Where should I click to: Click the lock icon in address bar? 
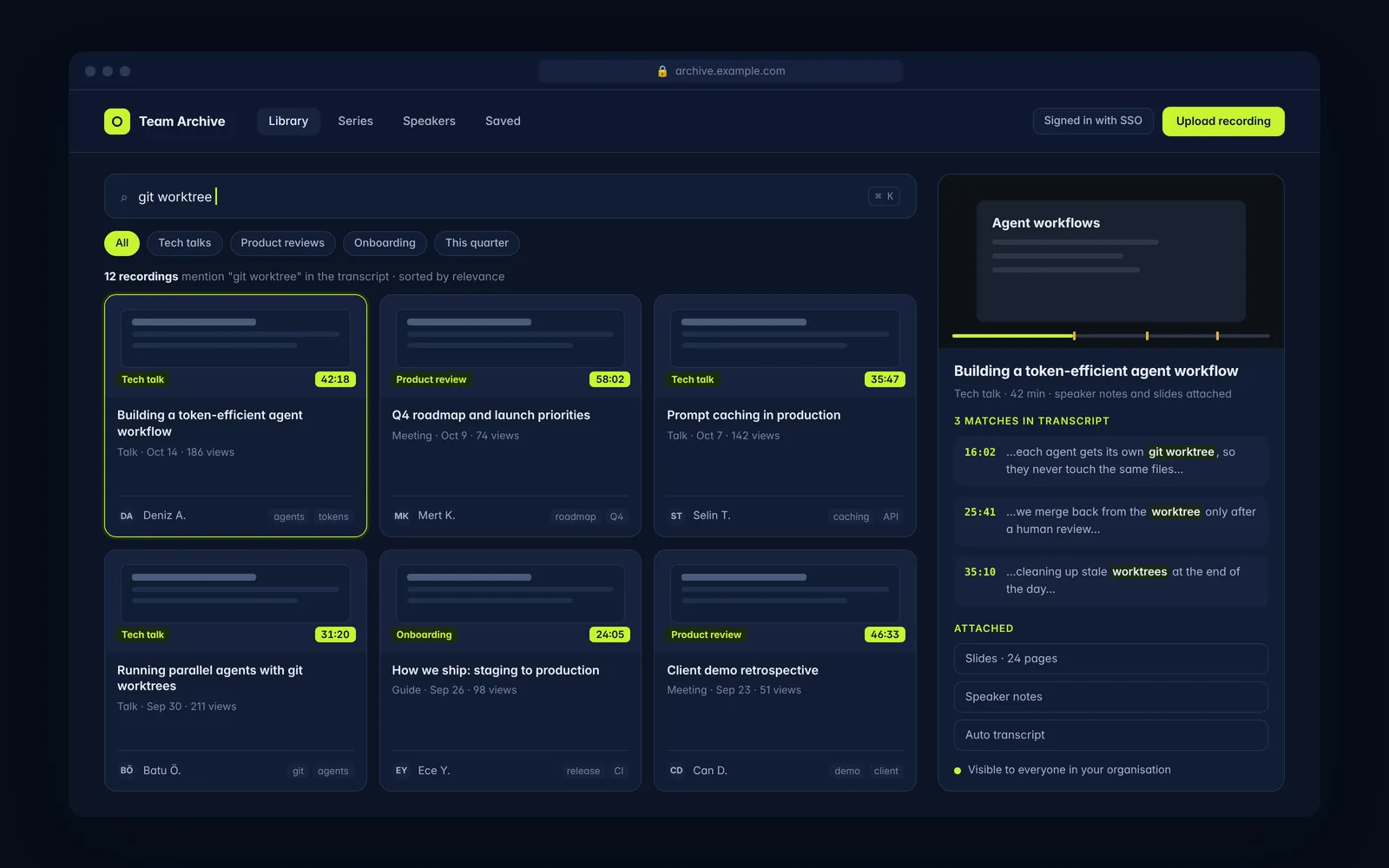(662, 71)
